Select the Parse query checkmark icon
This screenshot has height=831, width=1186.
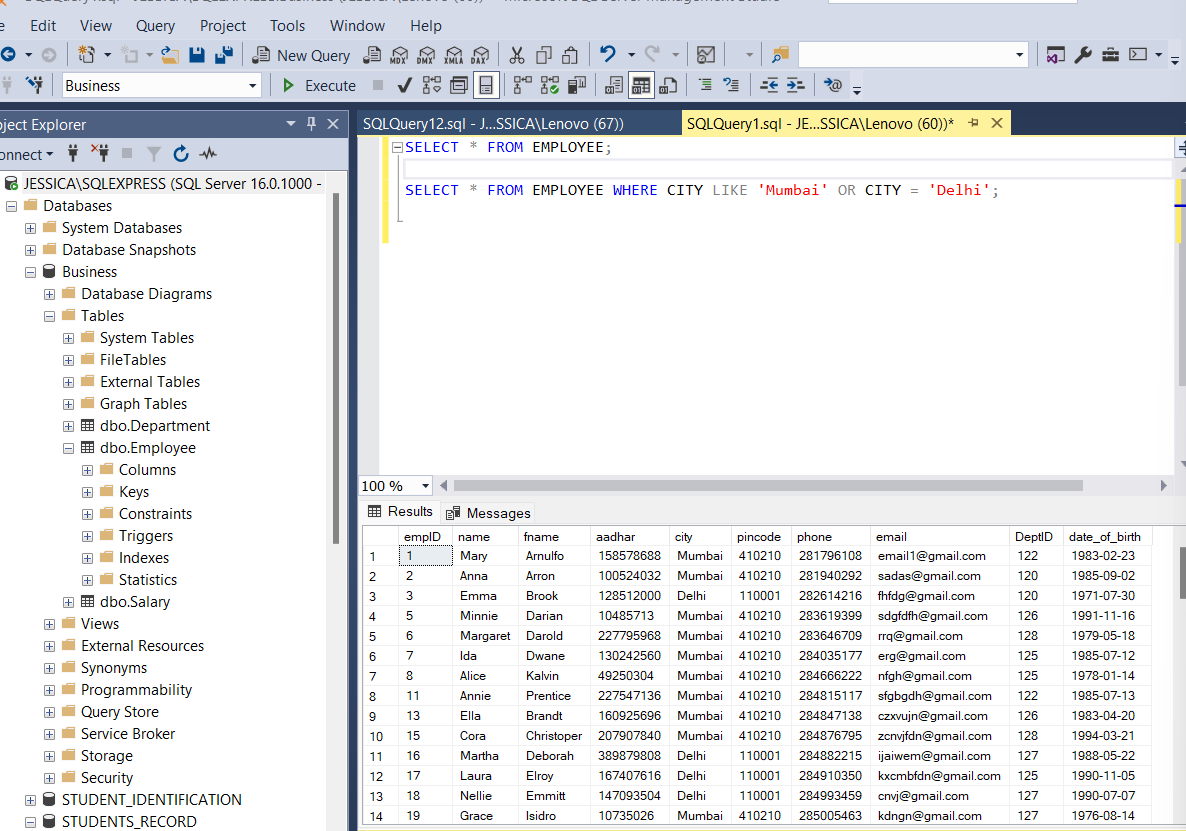tap(403, 85)
